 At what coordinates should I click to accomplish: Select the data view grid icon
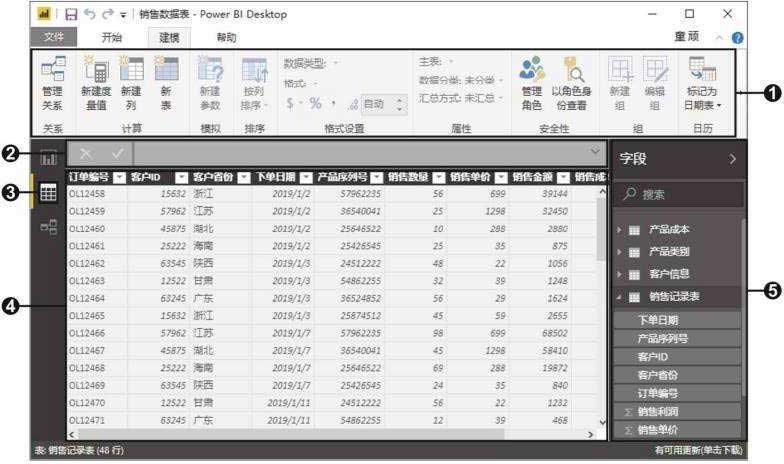[x=48, y=193]
